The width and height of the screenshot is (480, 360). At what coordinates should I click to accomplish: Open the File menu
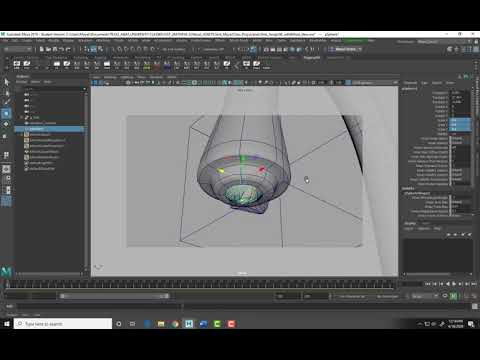click(5, 41)
